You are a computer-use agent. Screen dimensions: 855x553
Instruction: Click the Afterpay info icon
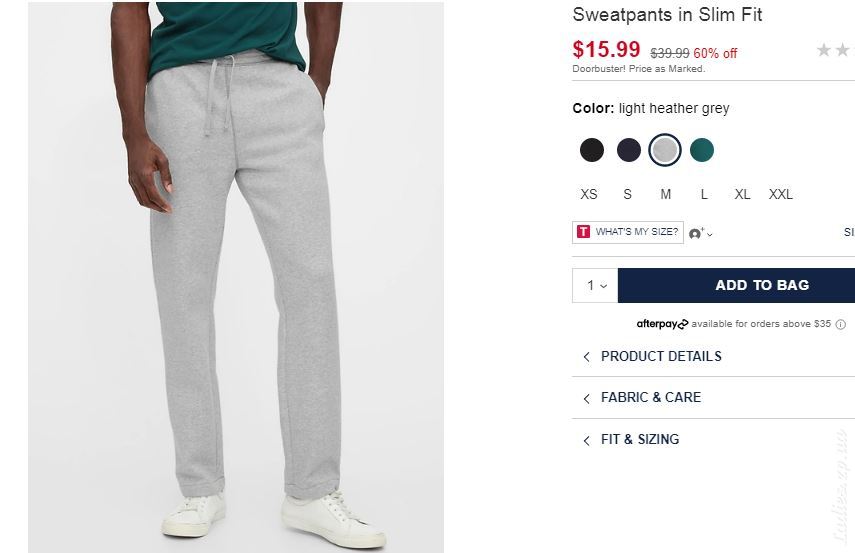point(841,324)
